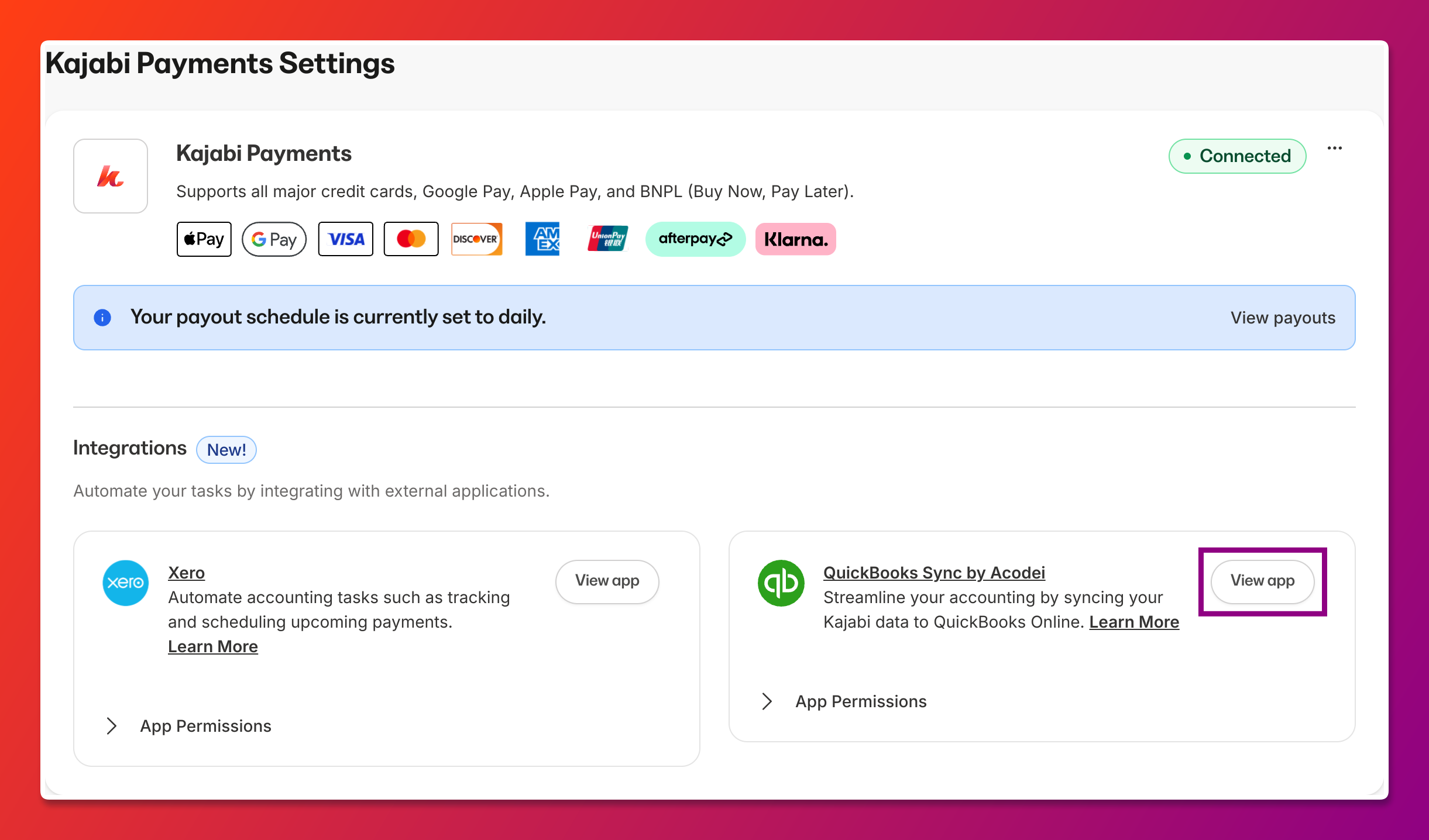
Task: Open the three-dot more options menu
Action: pos(1335,149)
